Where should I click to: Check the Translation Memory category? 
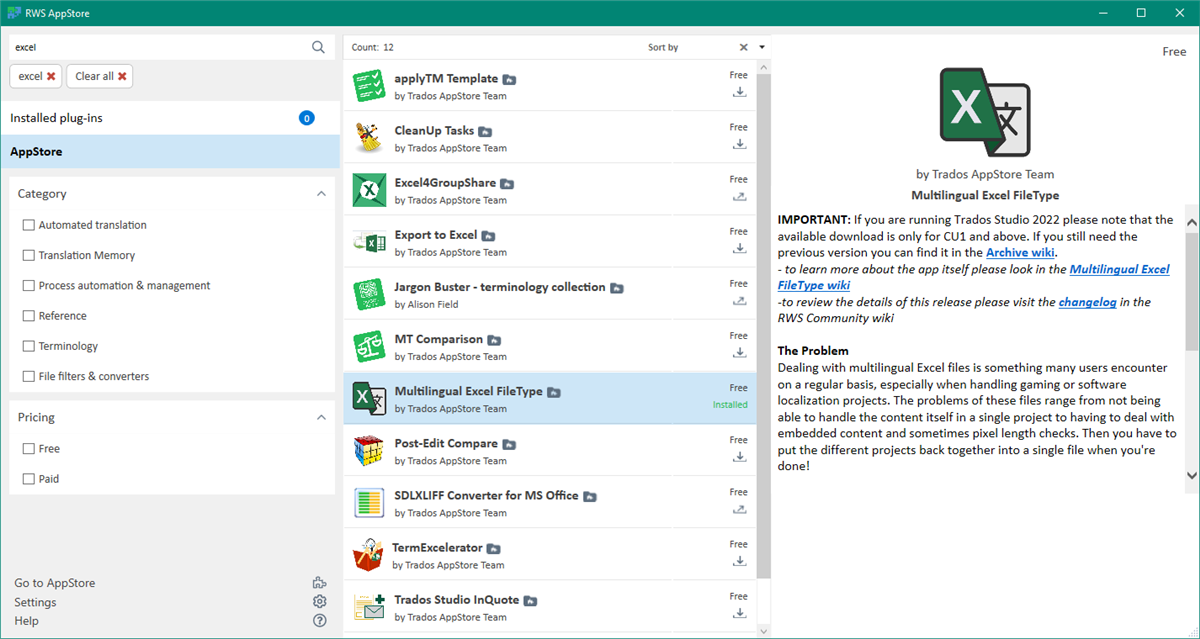click(29, 255)
